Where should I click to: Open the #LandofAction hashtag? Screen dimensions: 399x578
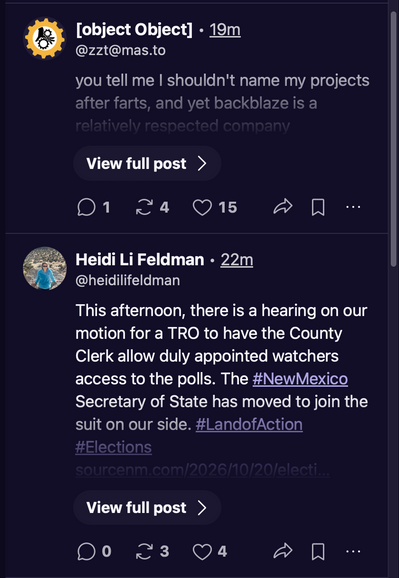click(x=249, y=424)
